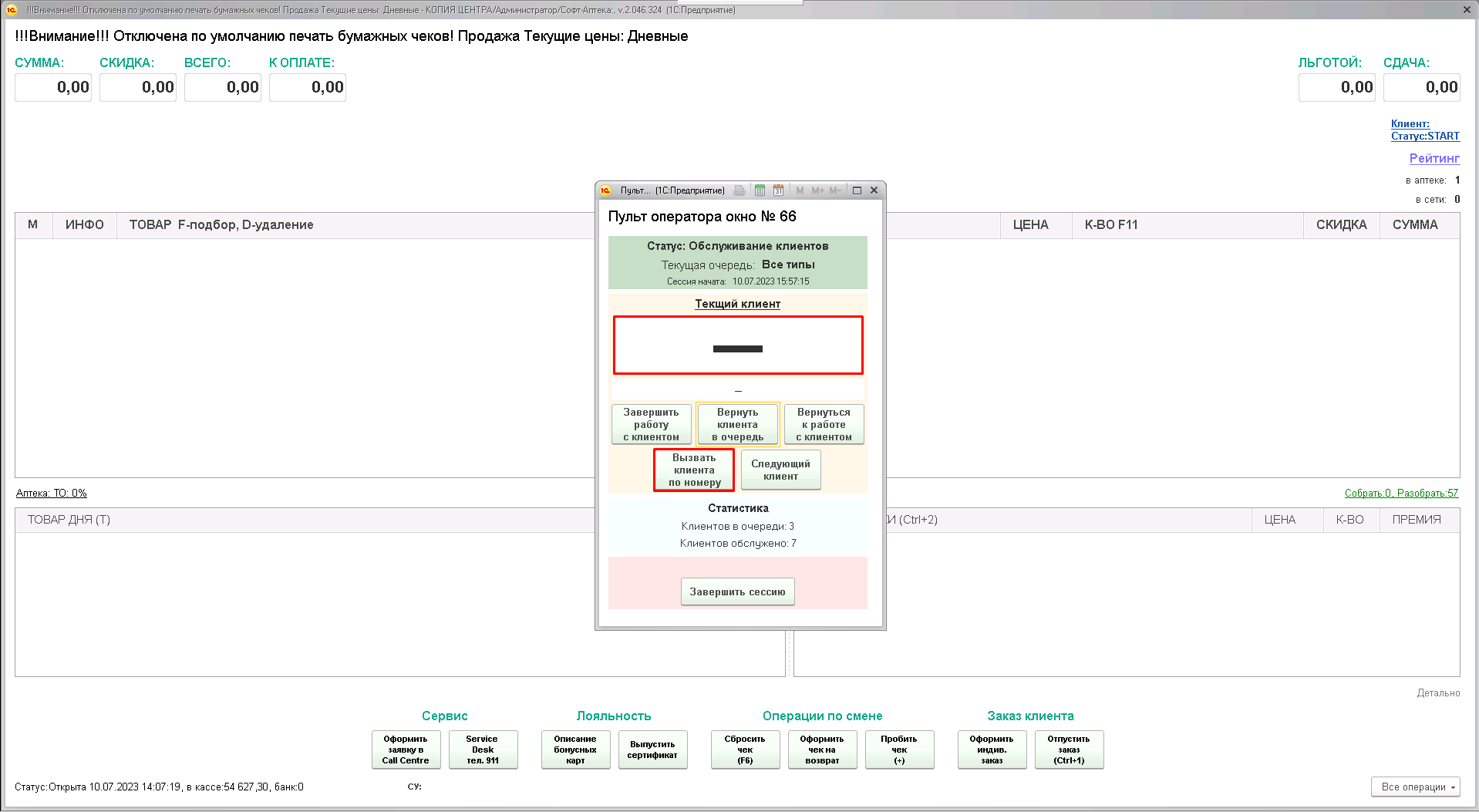Click the 'Аптека: ТО: 0%' link
This screenshot has width=1479, height=812.
52,493
